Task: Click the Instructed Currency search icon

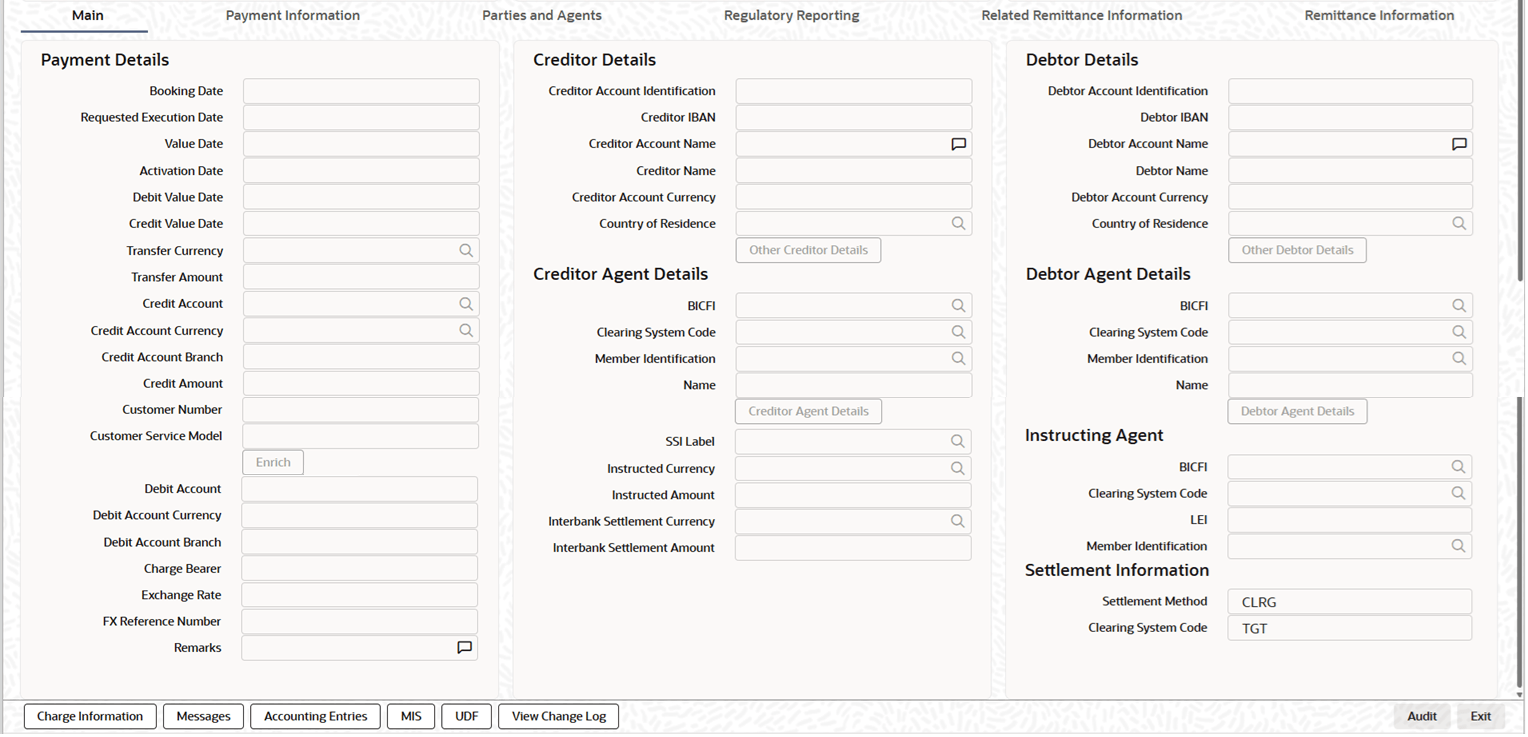Action: click(957, 468)
